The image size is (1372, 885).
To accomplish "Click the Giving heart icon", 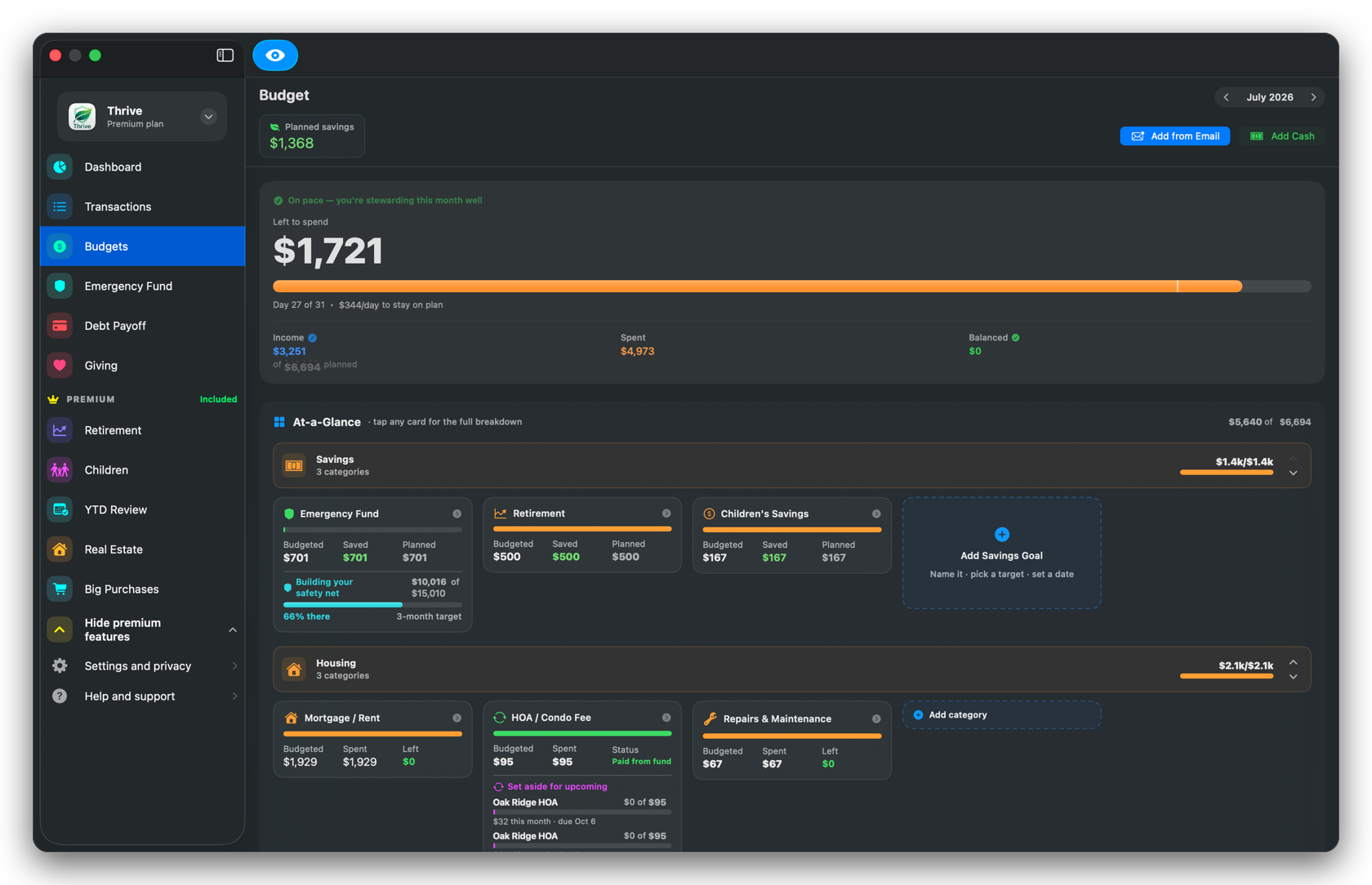I will coord(60,366).
